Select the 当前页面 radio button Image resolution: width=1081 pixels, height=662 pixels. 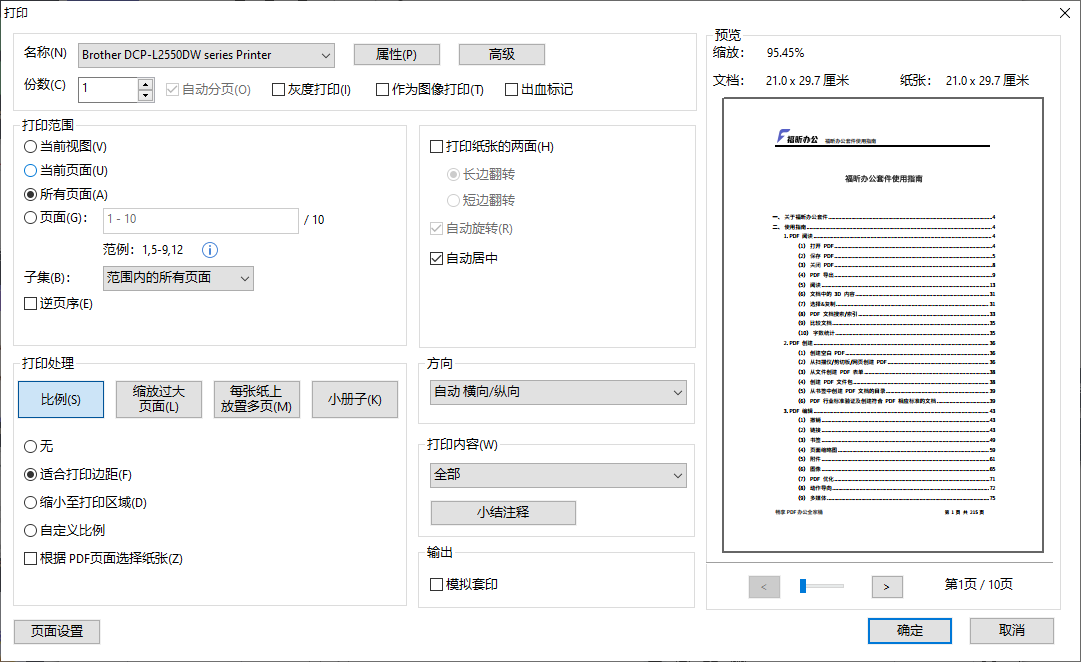29,170
